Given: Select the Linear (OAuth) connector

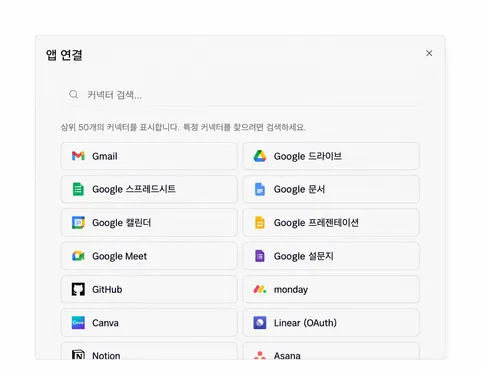Looking at the screenshot, I should pos(331,323).
